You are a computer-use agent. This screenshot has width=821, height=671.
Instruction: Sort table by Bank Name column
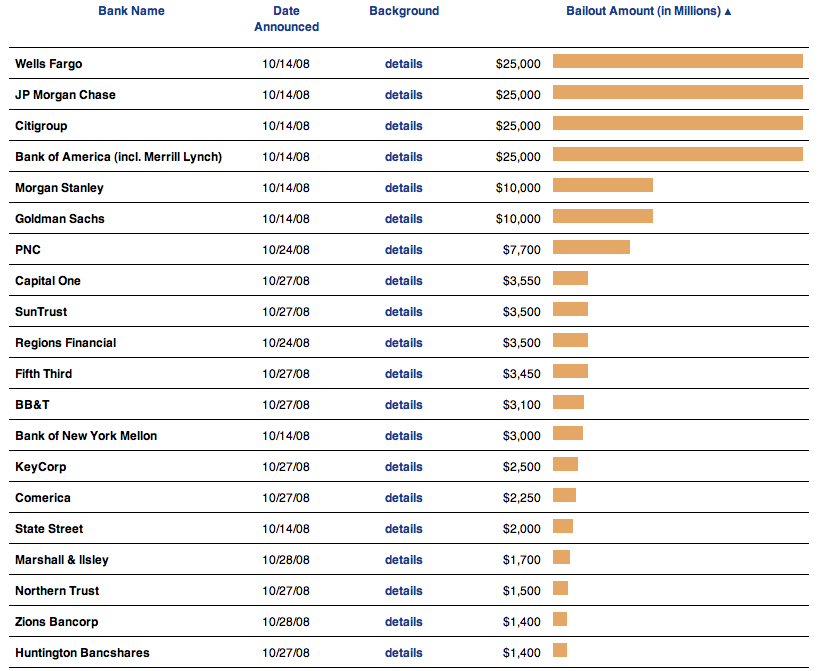tap(131, 11)
